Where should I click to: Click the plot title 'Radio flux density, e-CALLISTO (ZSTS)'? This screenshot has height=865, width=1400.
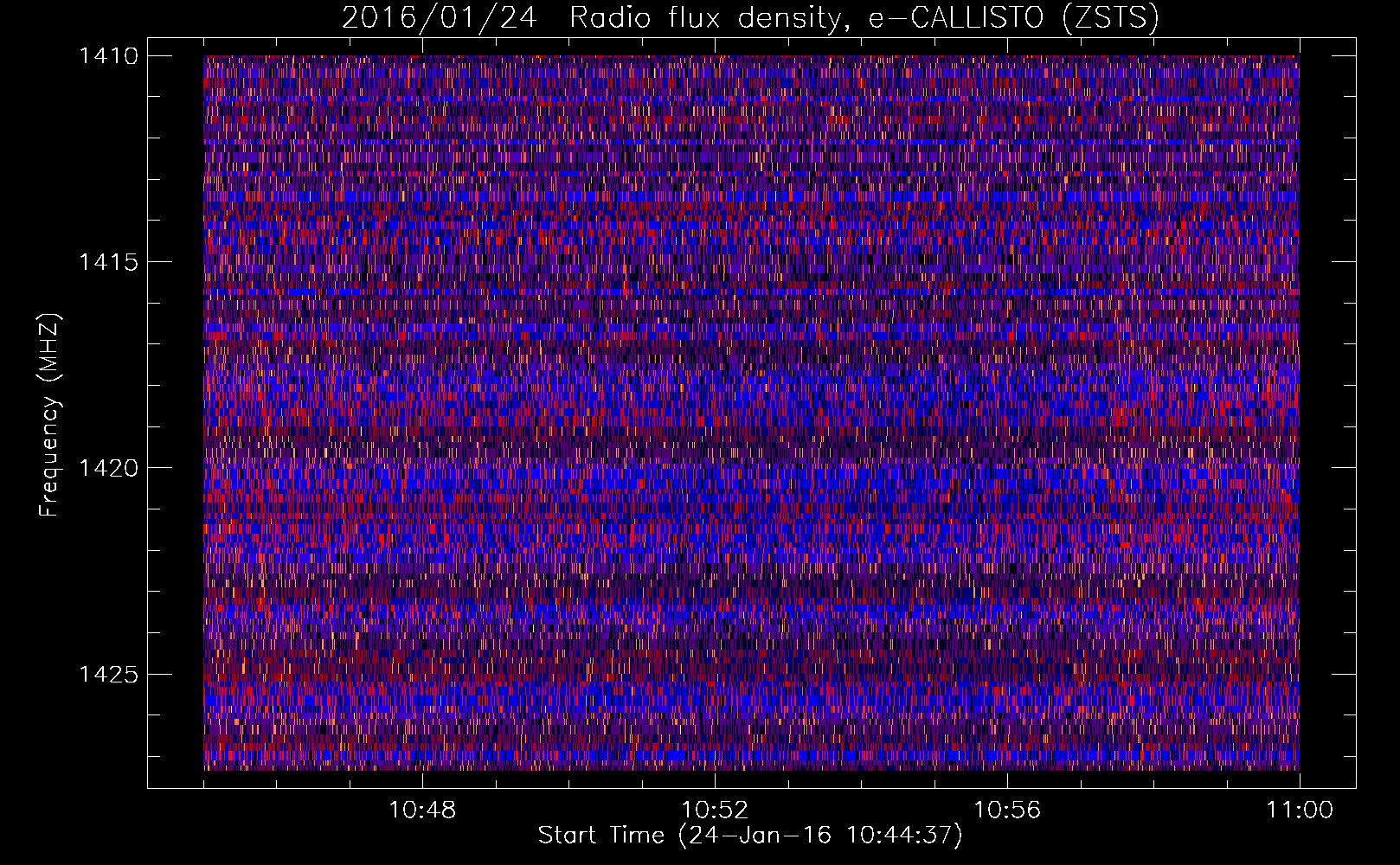(x=864, y=18)
